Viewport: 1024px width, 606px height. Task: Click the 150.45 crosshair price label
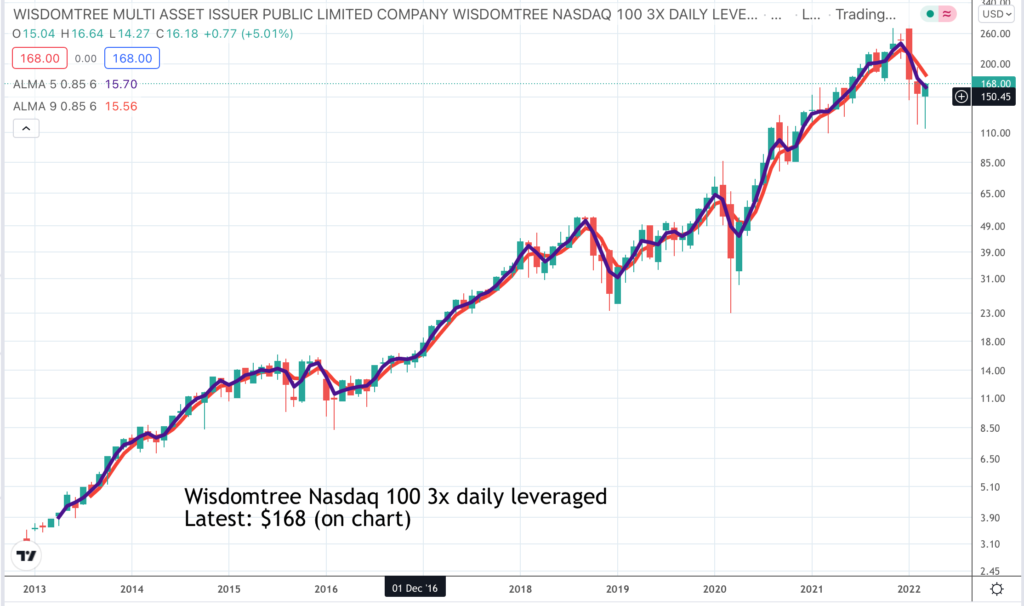[x=994, y=97]
